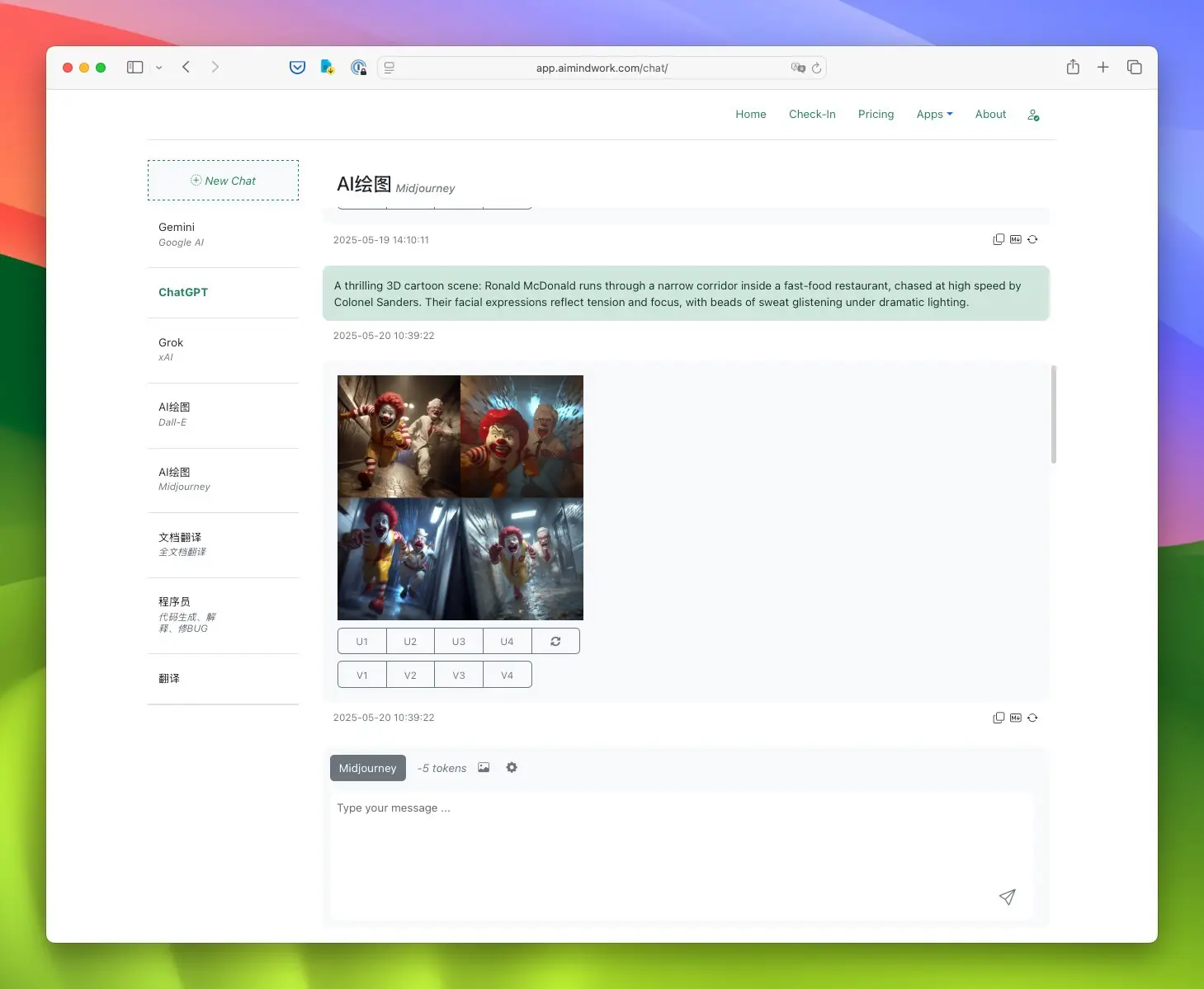Click the generated Ronald McDonald image grid

460,497
